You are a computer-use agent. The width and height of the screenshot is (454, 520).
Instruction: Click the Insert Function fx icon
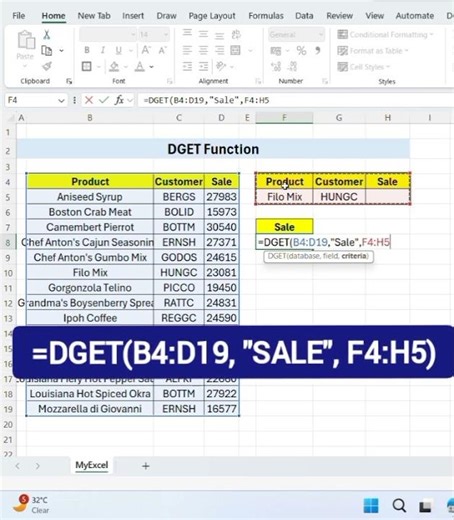pos(119,100)
